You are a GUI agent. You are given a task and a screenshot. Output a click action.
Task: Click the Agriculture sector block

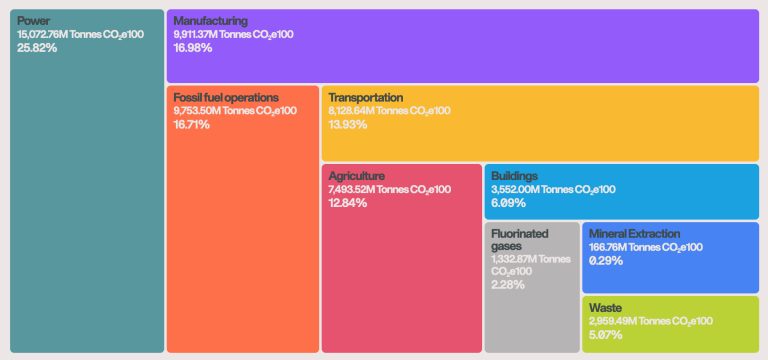coord(402,259)
